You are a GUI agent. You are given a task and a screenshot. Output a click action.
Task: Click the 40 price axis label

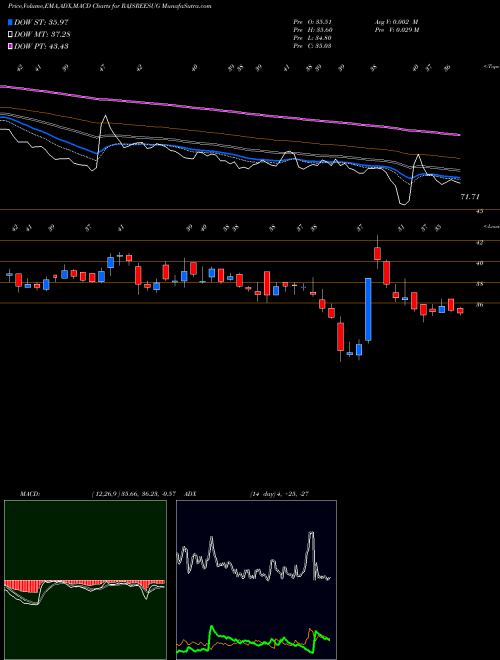pos(479,263)
